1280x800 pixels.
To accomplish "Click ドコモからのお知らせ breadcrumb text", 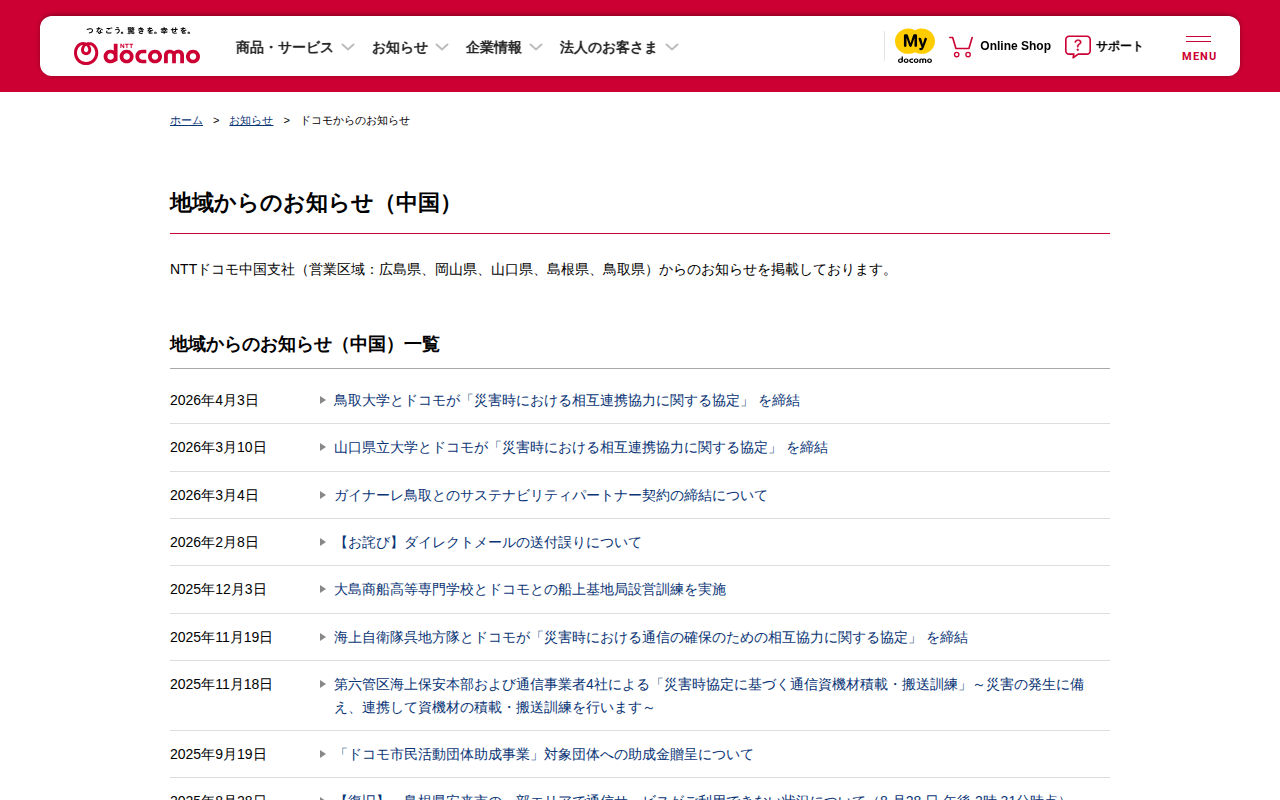I will point(355,120).
